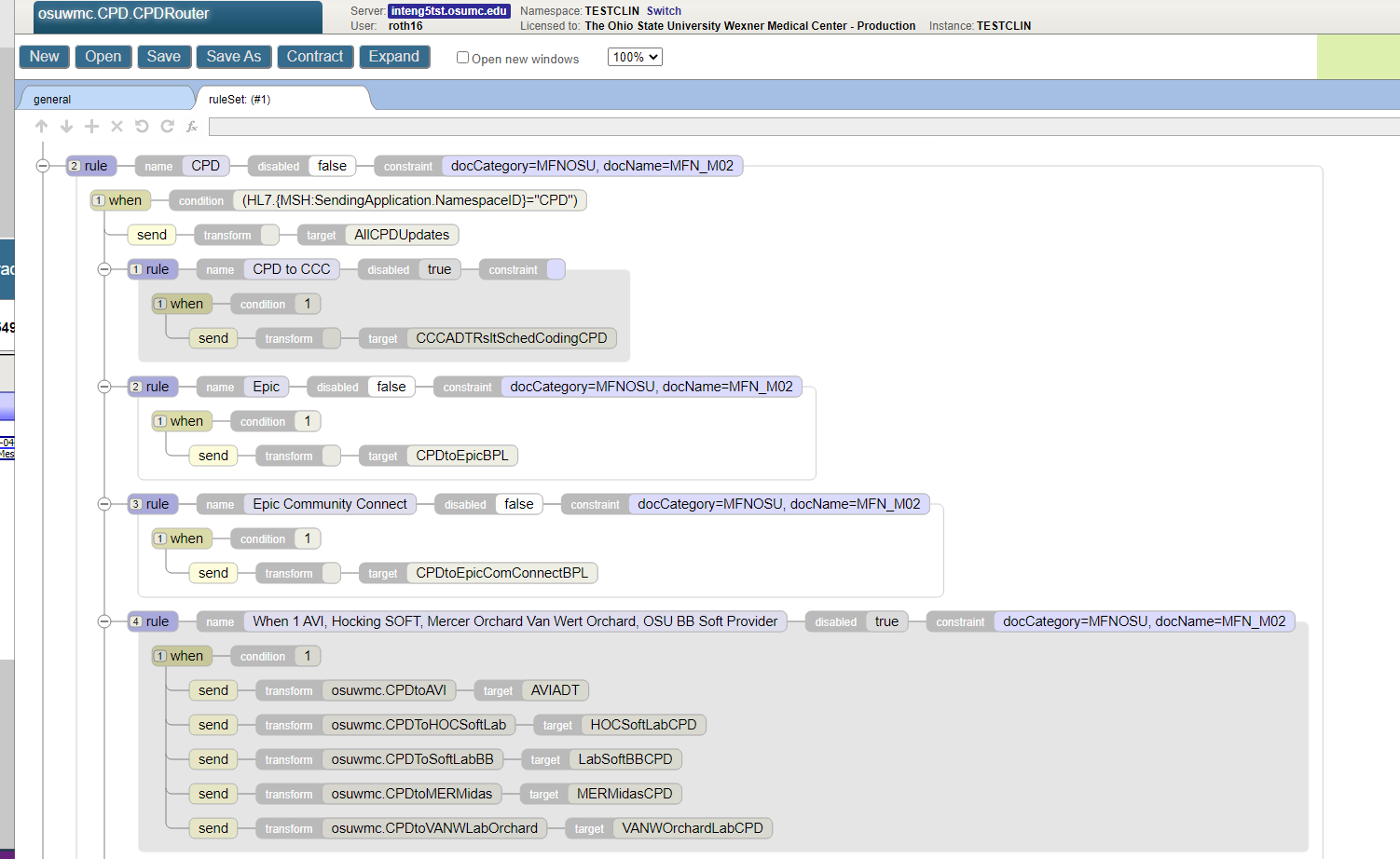Image resolution: width=1400 pixels, height=859 pixels.
Task: Select the '1 rule' CPD to CCC node
Action: pos(152,269)
